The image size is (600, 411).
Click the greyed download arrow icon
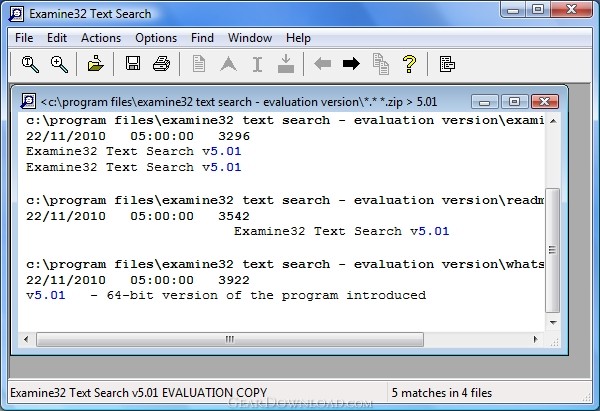coord(286,64)
